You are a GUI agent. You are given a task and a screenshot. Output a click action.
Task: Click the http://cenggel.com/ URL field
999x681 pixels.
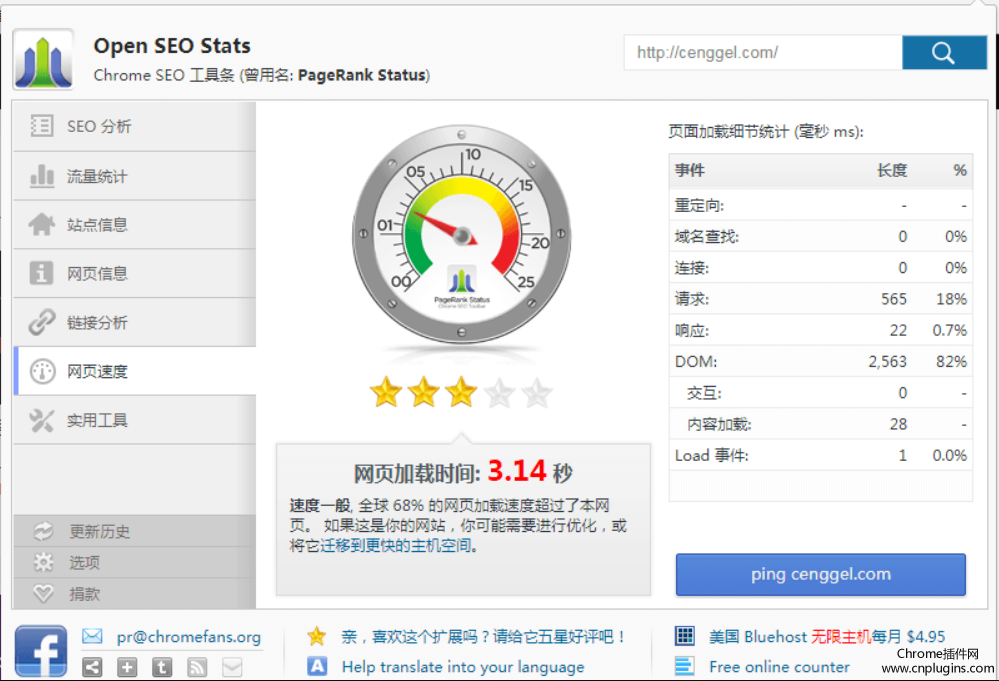763,53
